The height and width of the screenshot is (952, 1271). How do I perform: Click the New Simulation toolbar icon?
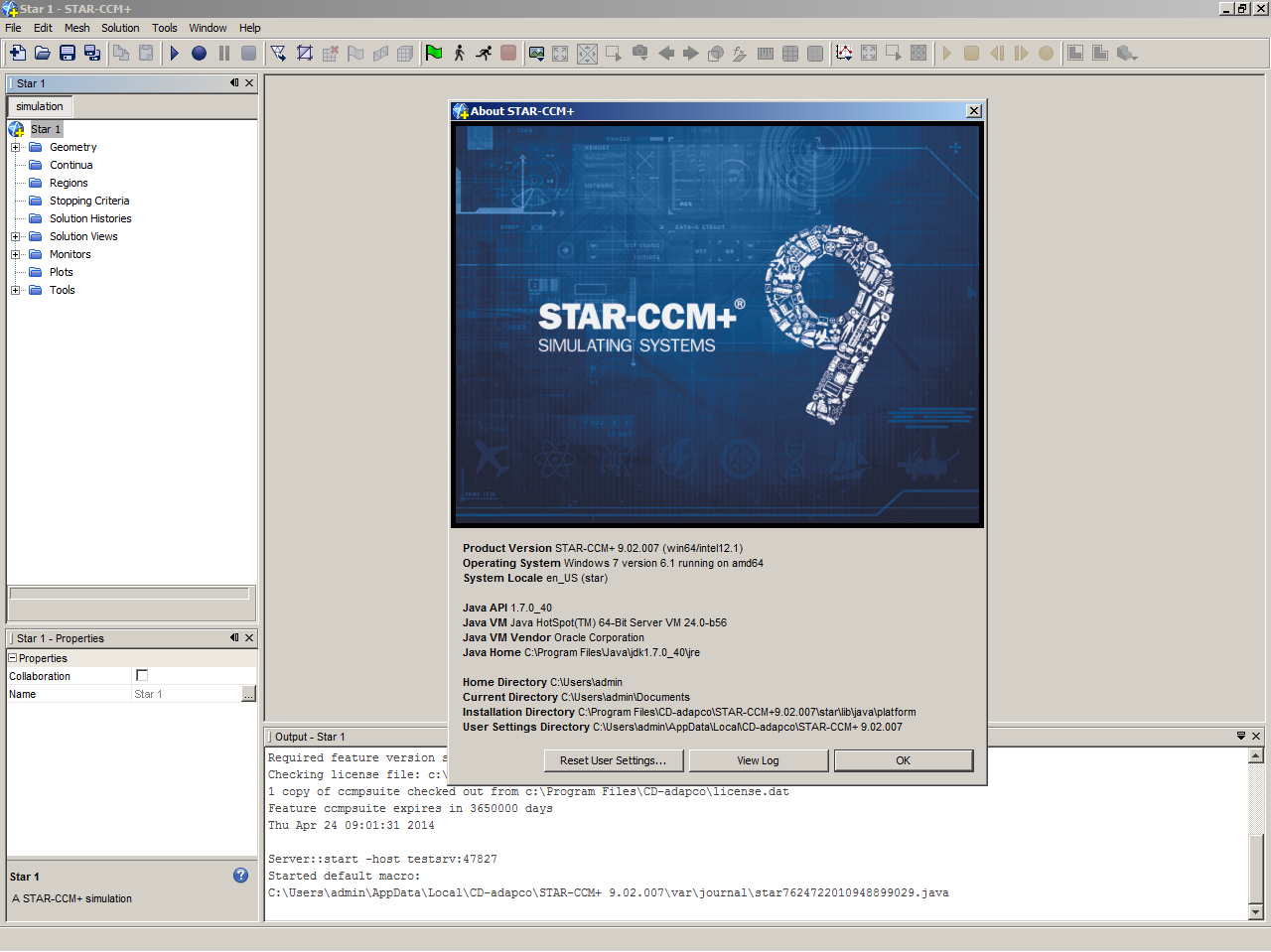18,53
